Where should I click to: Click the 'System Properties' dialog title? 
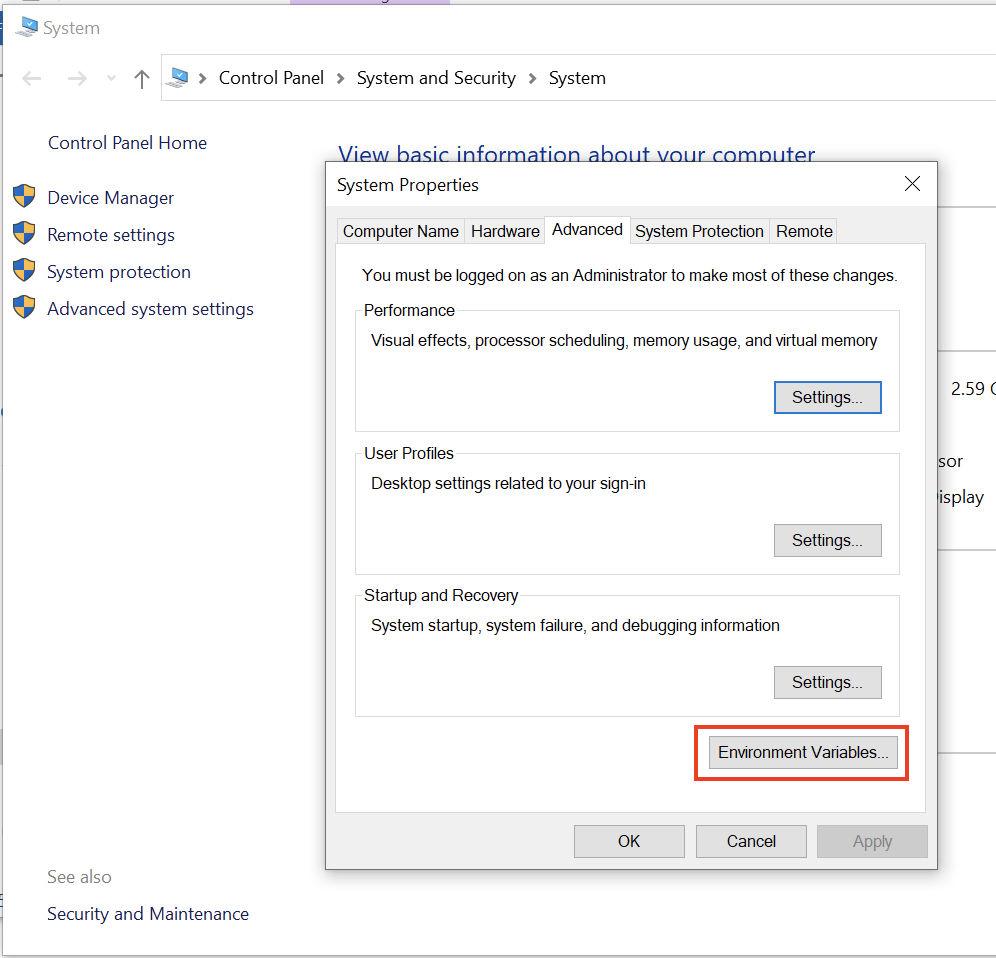click(408, 185)
